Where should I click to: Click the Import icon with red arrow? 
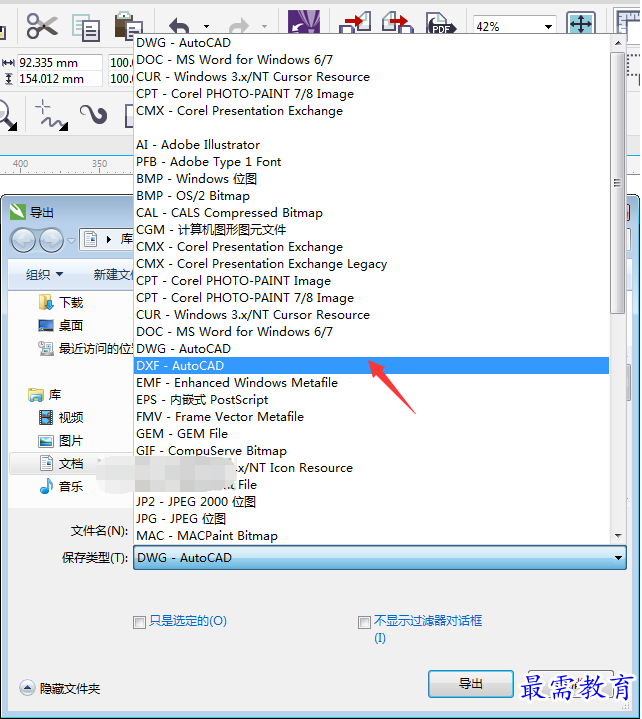point(354,23)
